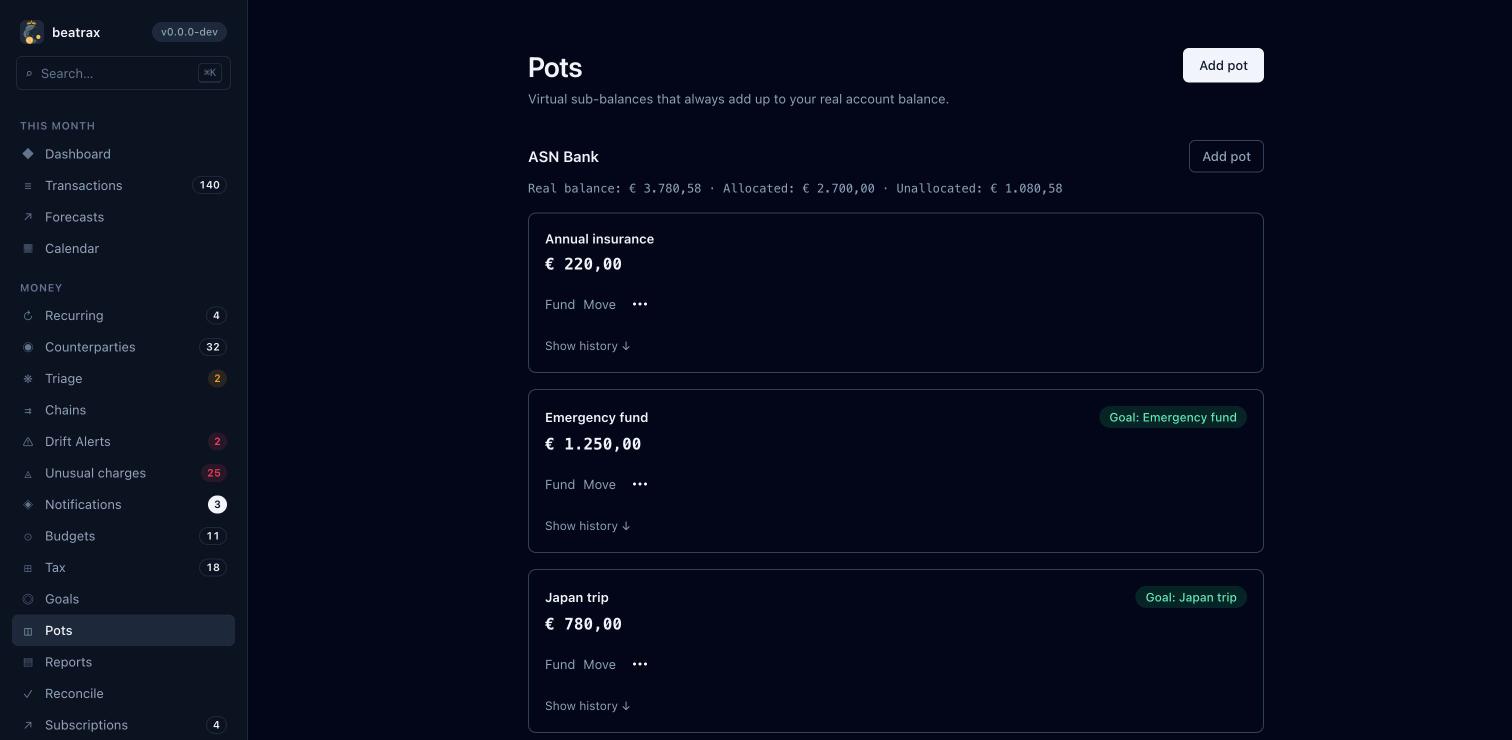This screenshot has height=740, width=1512.
Task: Open more options for Emergency fund pot
Action: pos(640,484)
